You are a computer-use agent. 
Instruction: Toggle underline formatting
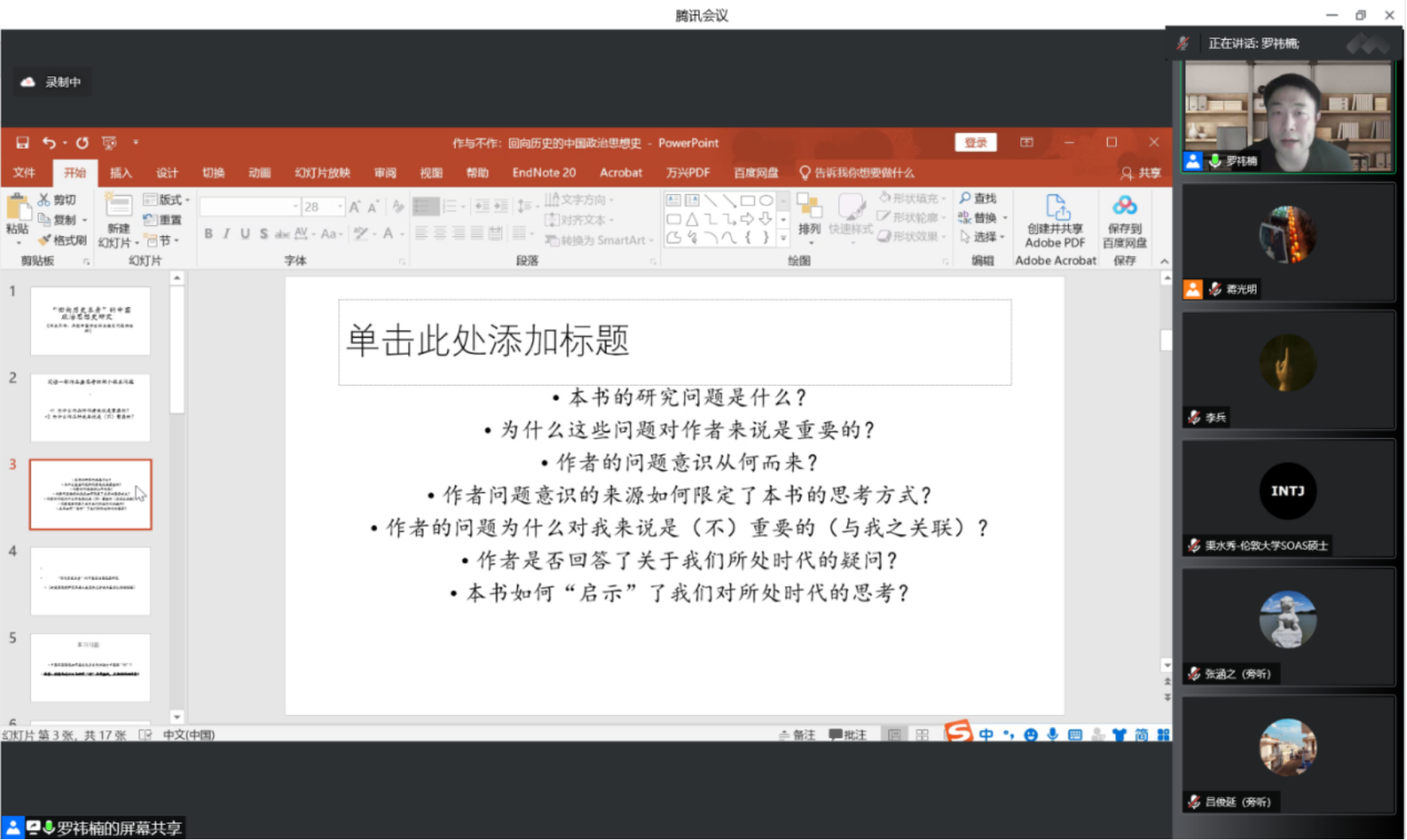point(245,233)
